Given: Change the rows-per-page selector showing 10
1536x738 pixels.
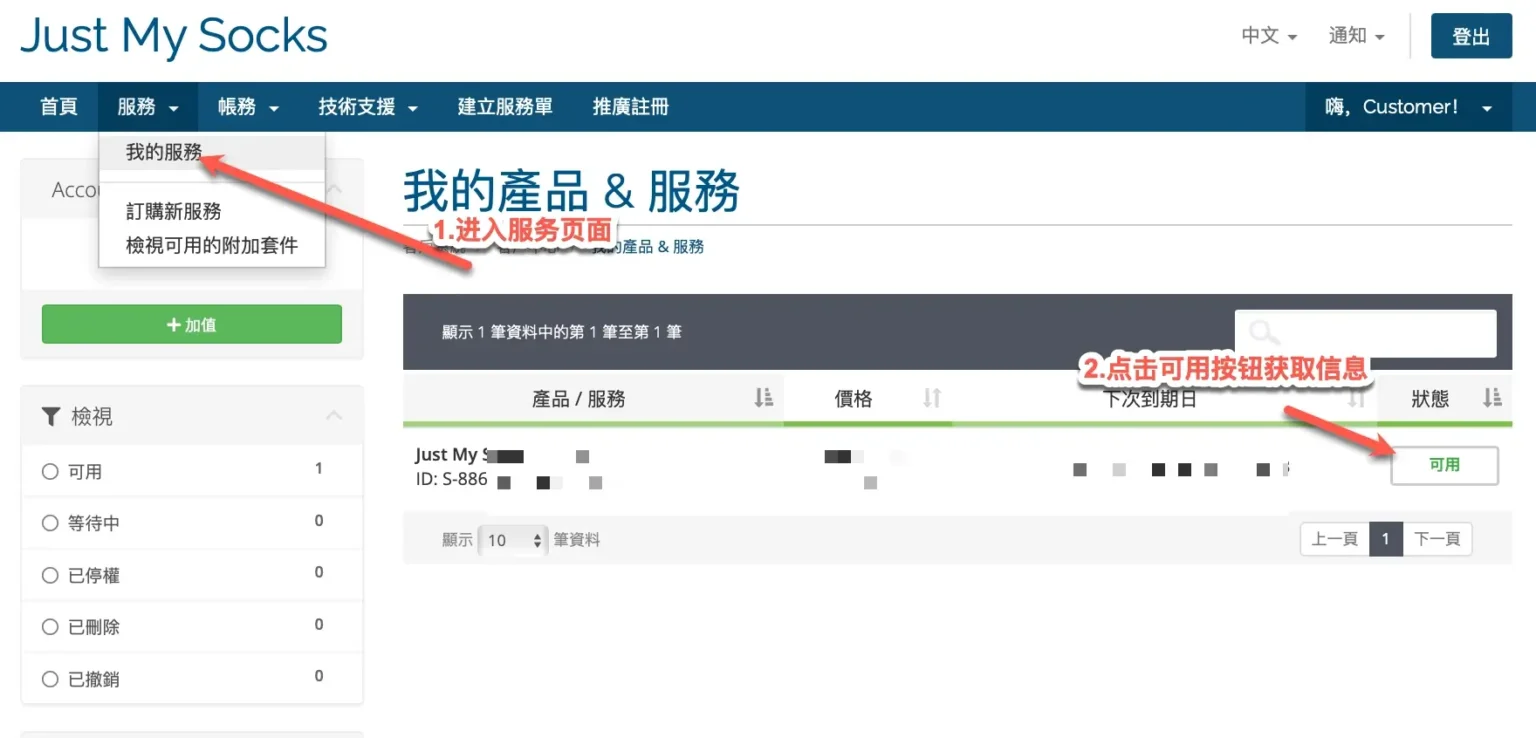Looking at the screenshot, I should coord(514,540).
